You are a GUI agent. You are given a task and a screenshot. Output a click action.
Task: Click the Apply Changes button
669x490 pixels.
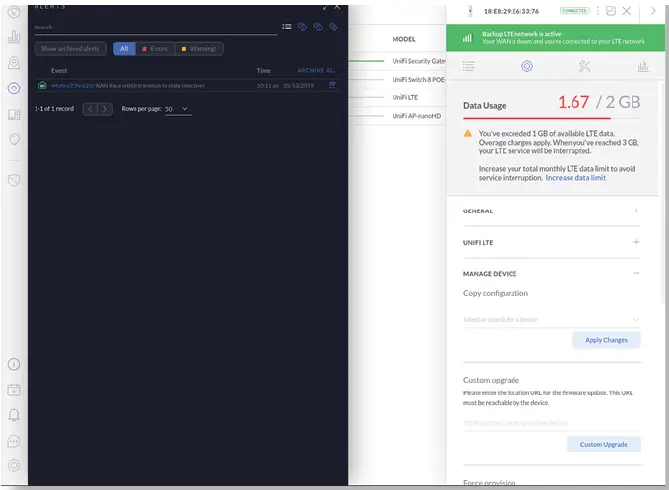pyautogui.click(x=606, y=340)
